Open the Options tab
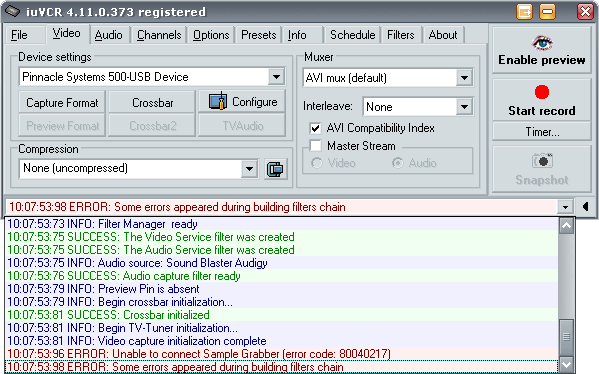599x374 pixels. 211,35
